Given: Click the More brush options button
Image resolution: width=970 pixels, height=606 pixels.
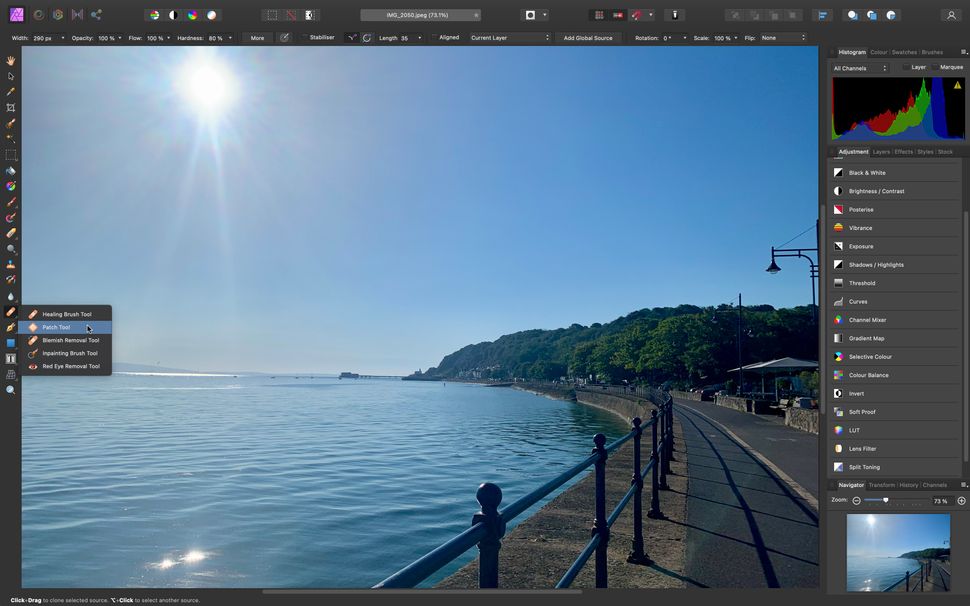Looking at the screenshot, I should (257, 37).
